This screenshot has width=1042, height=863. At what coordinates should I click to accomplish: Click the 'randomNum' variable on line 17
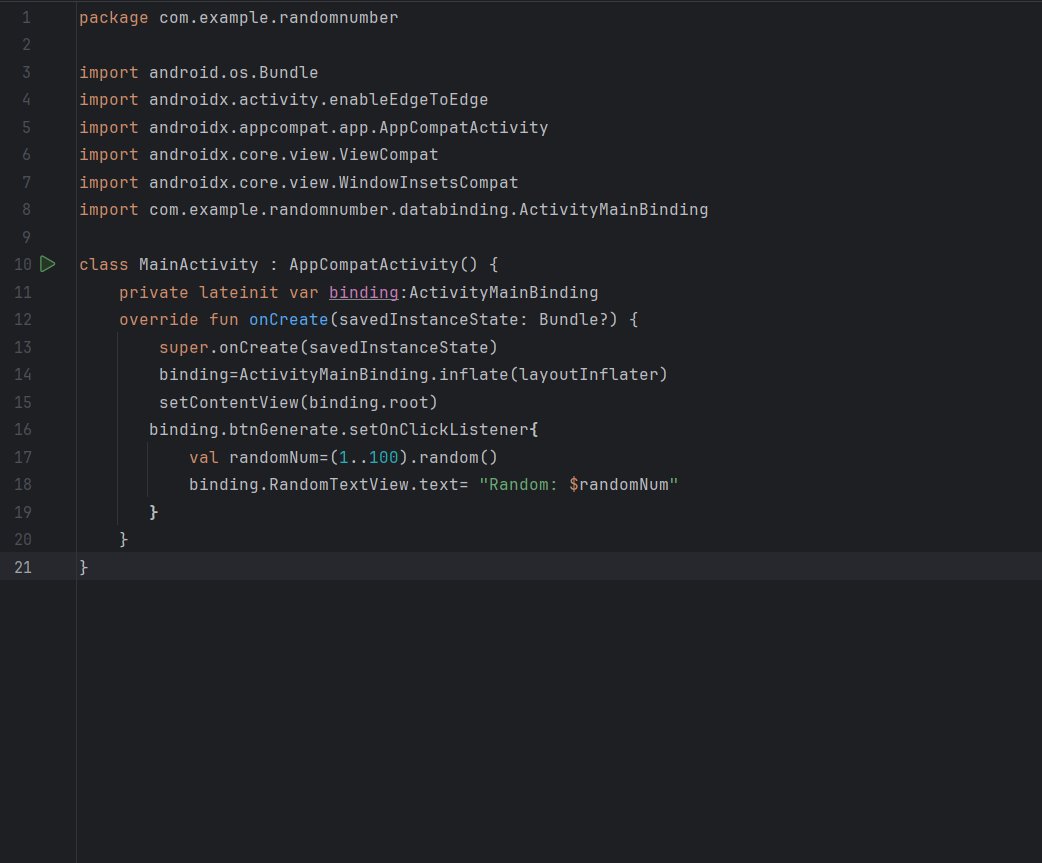coord(274,458)
